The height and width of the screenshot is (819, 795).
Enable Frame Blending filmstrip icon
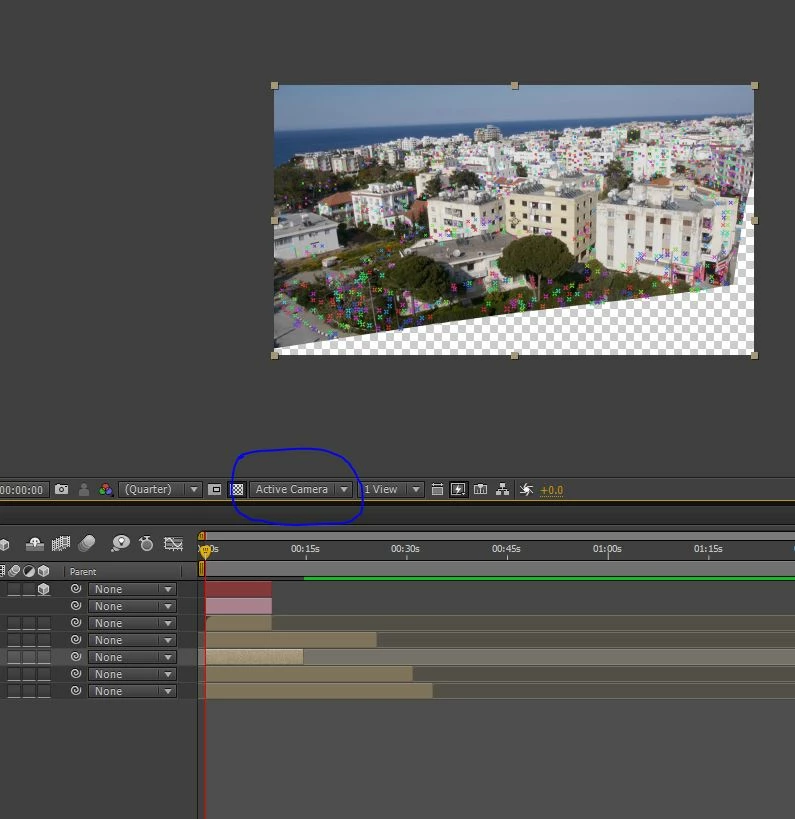click(x=61, y=544)
